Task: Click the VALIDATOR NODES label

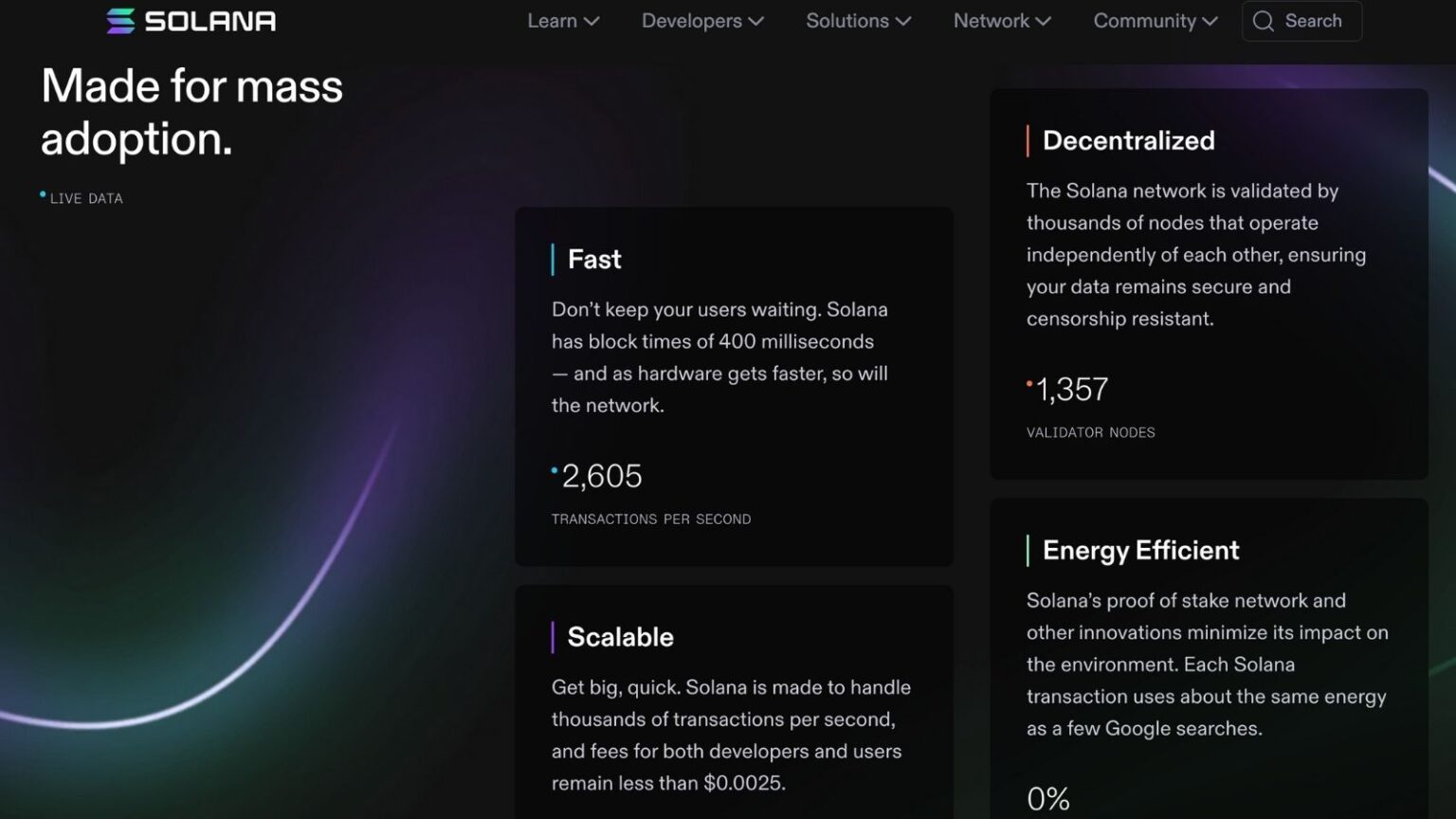Action: (1090, 432)
